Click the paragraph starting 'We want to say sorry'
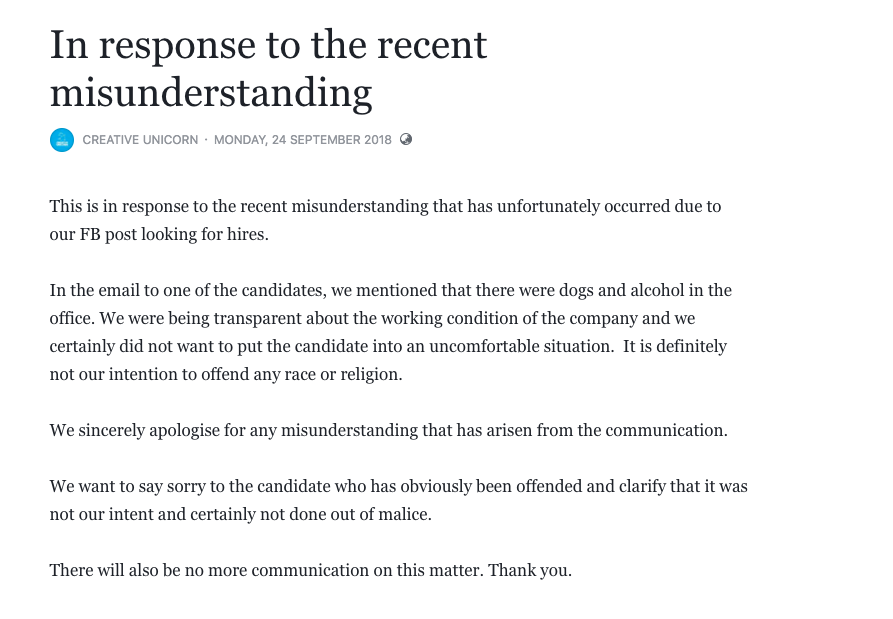The image size is (893, 619). click(398, 501)
